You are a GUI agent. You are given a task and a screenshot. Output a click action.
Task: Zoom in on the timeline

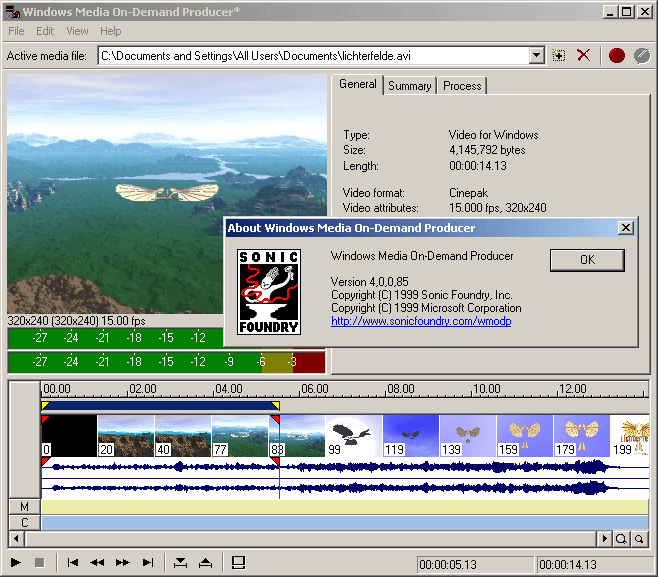click(621, 538)
